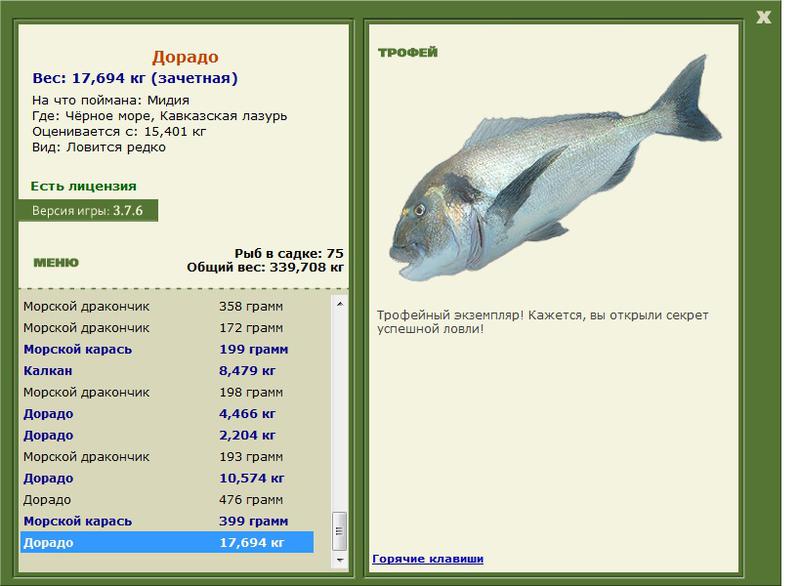The width and height of the screenshot is (800, 586).
Task: Close the trophy window with the X
Action: click(x=763, y=17)
